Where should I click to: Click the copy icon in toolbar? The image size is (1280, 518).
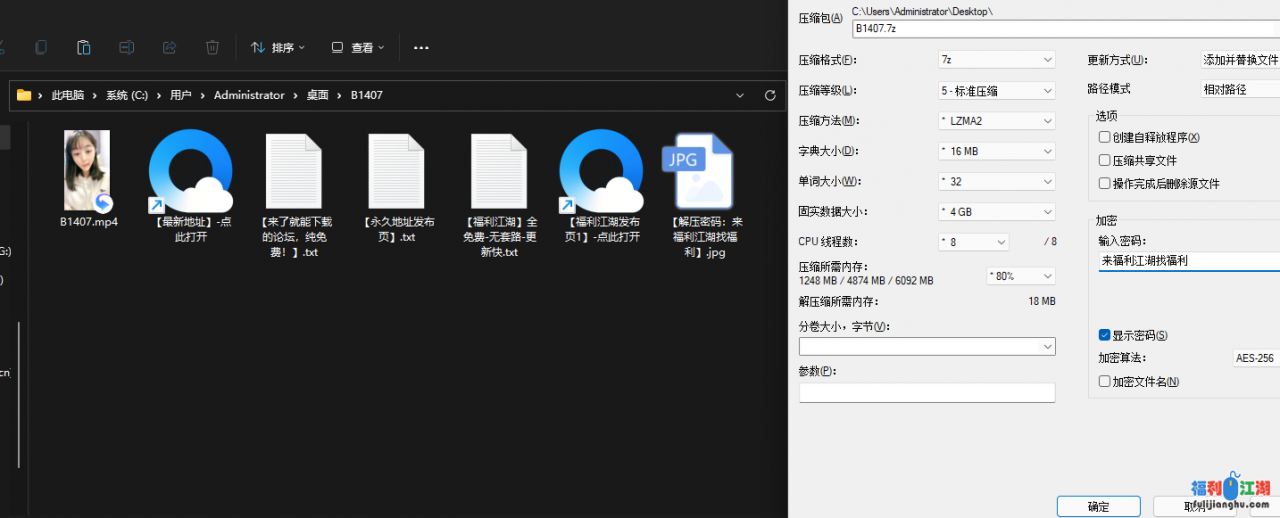pyautogui.click(x=41, y=47)
